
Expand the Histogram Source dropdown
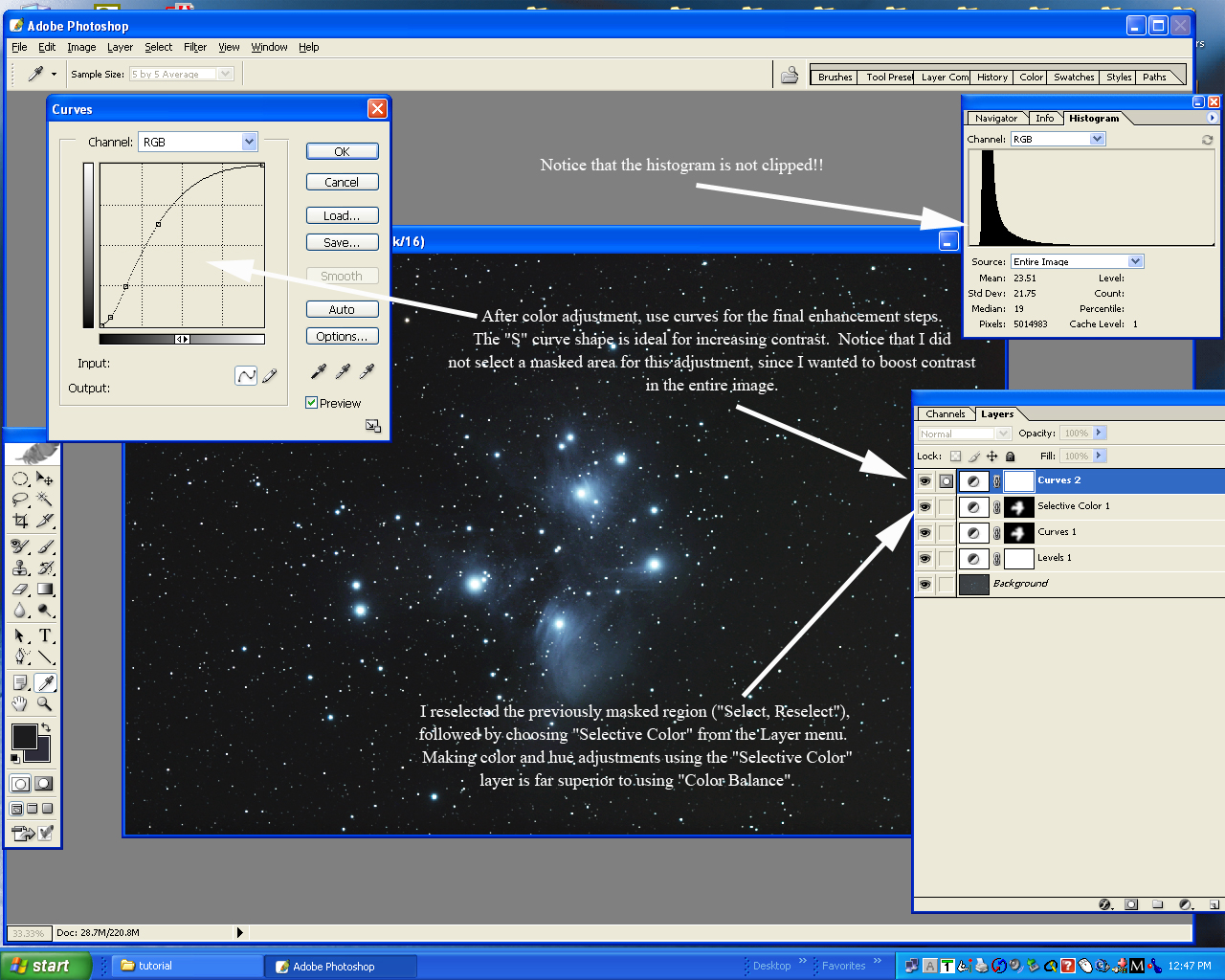1135,261
